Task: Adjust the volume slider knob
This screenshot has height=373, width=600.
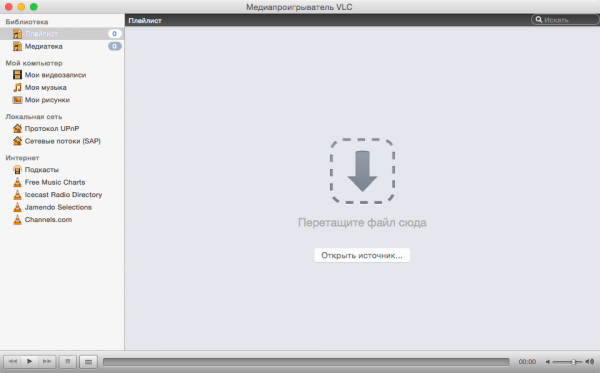Action: (x=573, y=362)
